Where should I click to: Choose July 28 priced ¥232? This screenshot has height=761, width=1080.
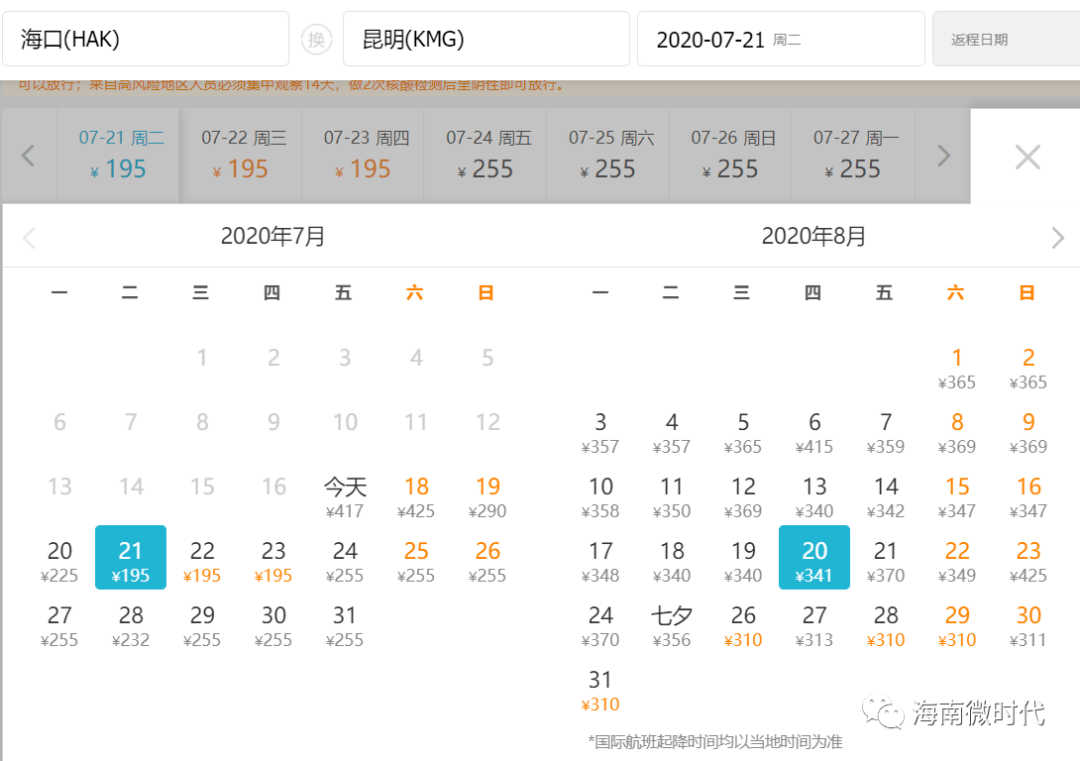pyautogui.click(x=131, y=625)
